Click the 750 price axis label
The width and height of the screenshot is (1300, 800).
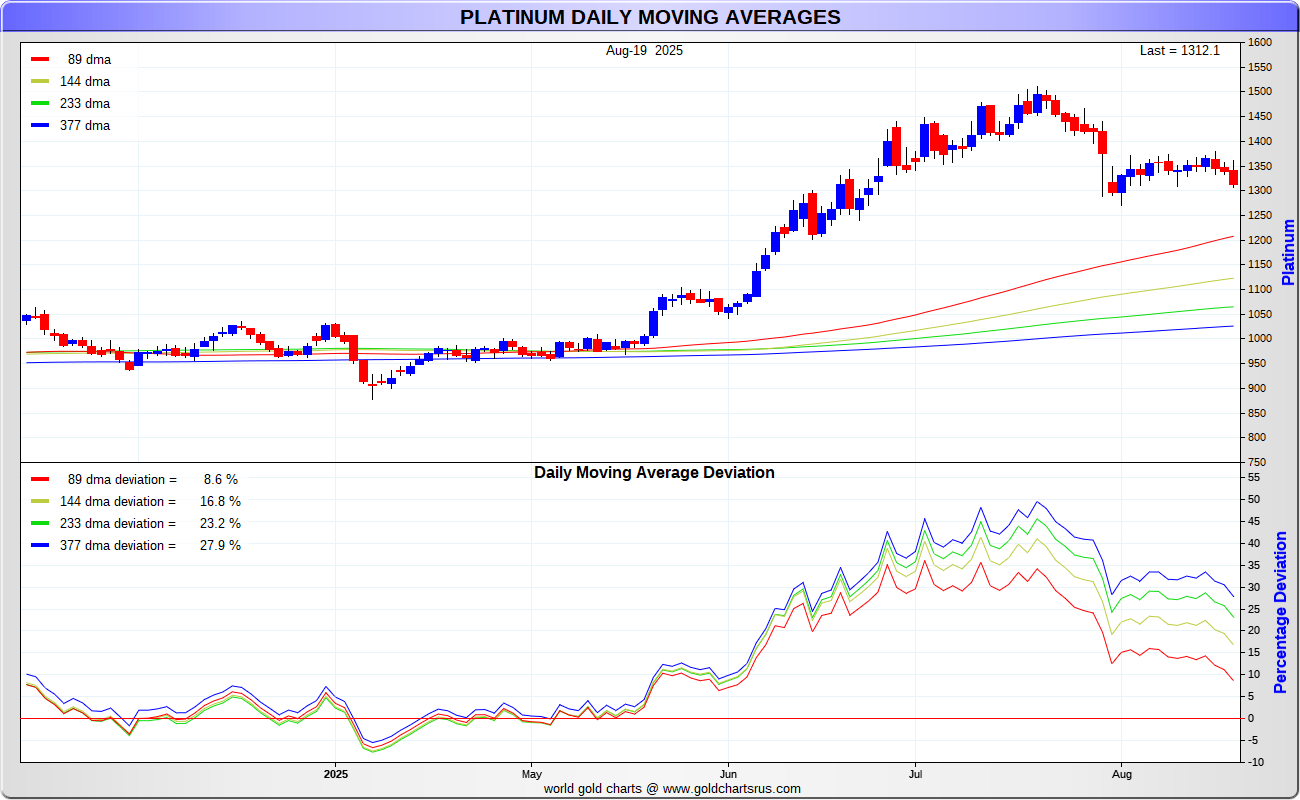(x=1255, y=462)
